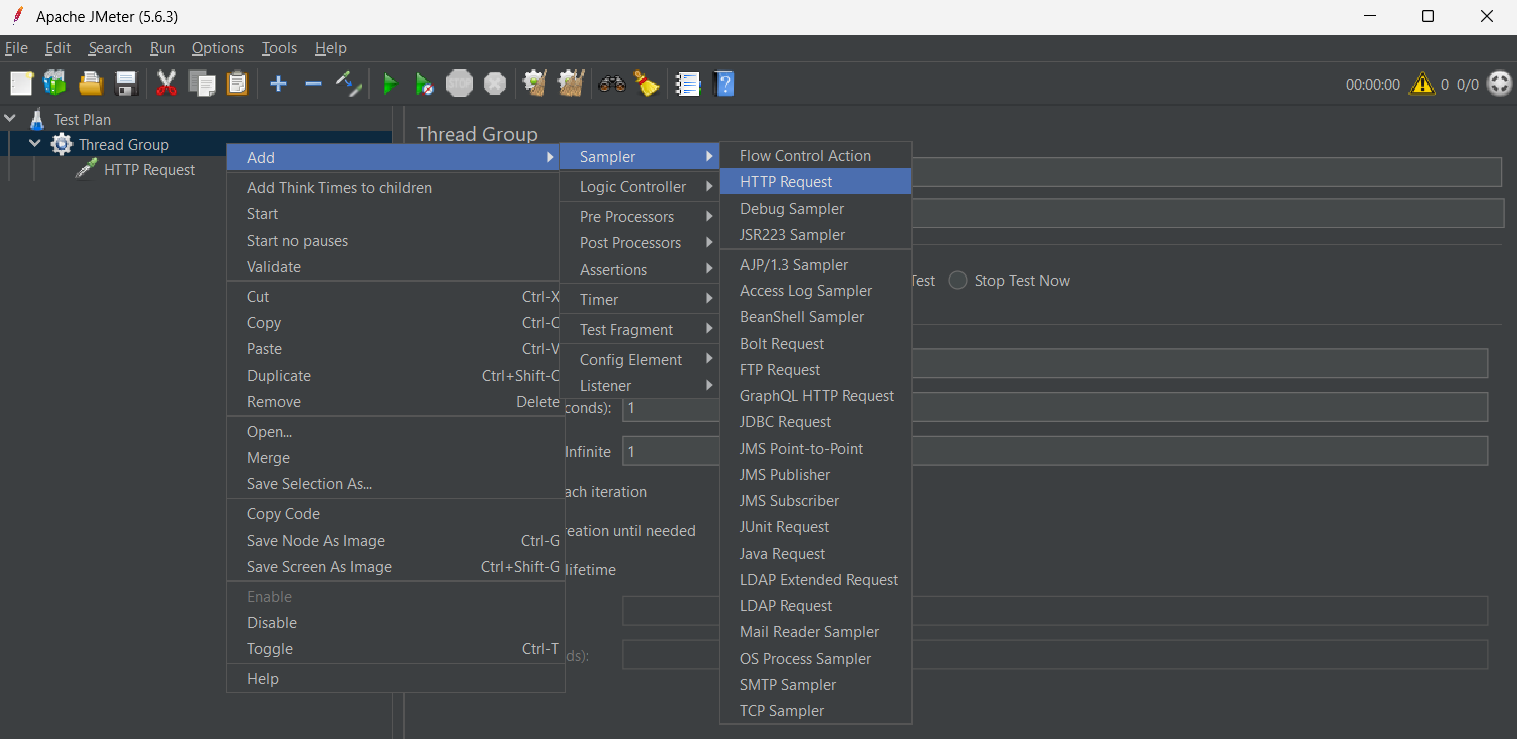Click the yellow warning log icon
The image size is (1517, 739).
point(1421,84)
